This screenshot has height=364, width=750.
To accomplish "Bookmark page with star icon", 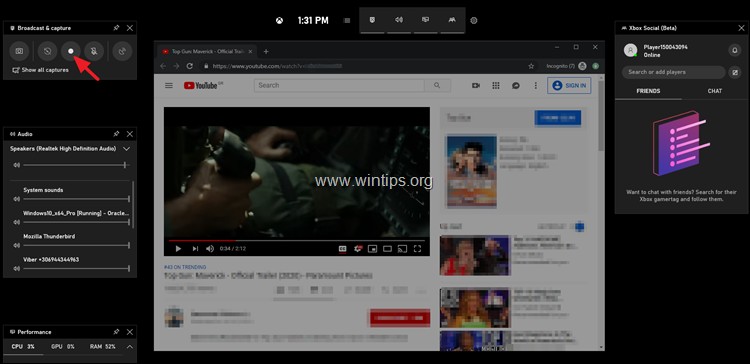I will click(x=531, y=66).
